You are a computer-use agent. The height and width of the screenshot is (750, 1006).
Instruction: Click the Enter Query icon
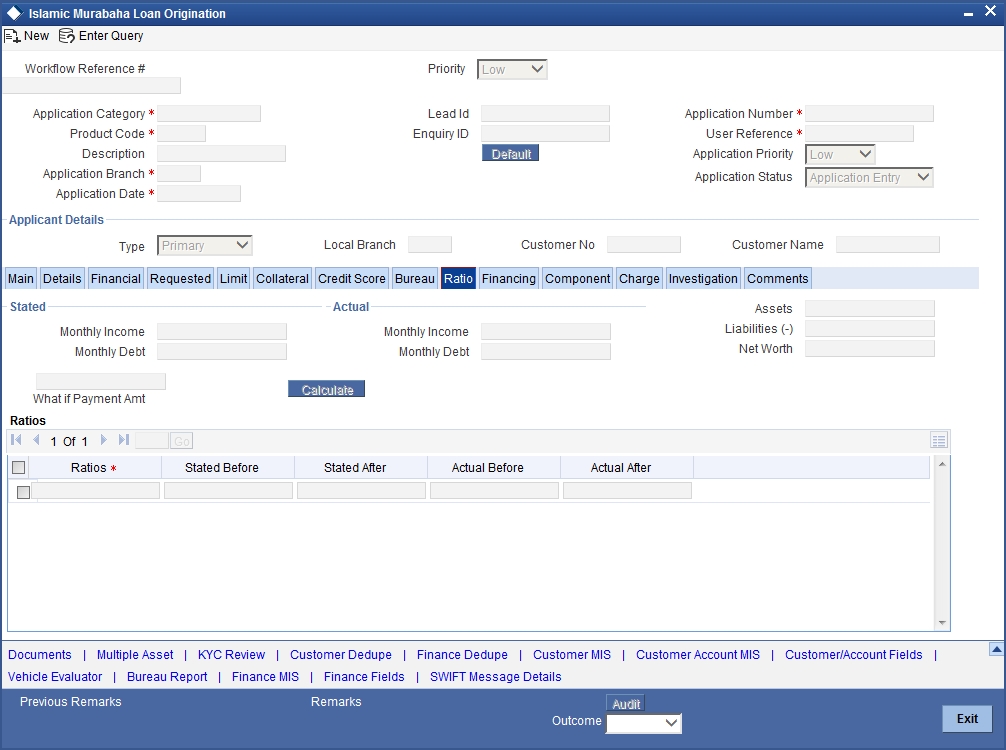click(x=67, y=36)
